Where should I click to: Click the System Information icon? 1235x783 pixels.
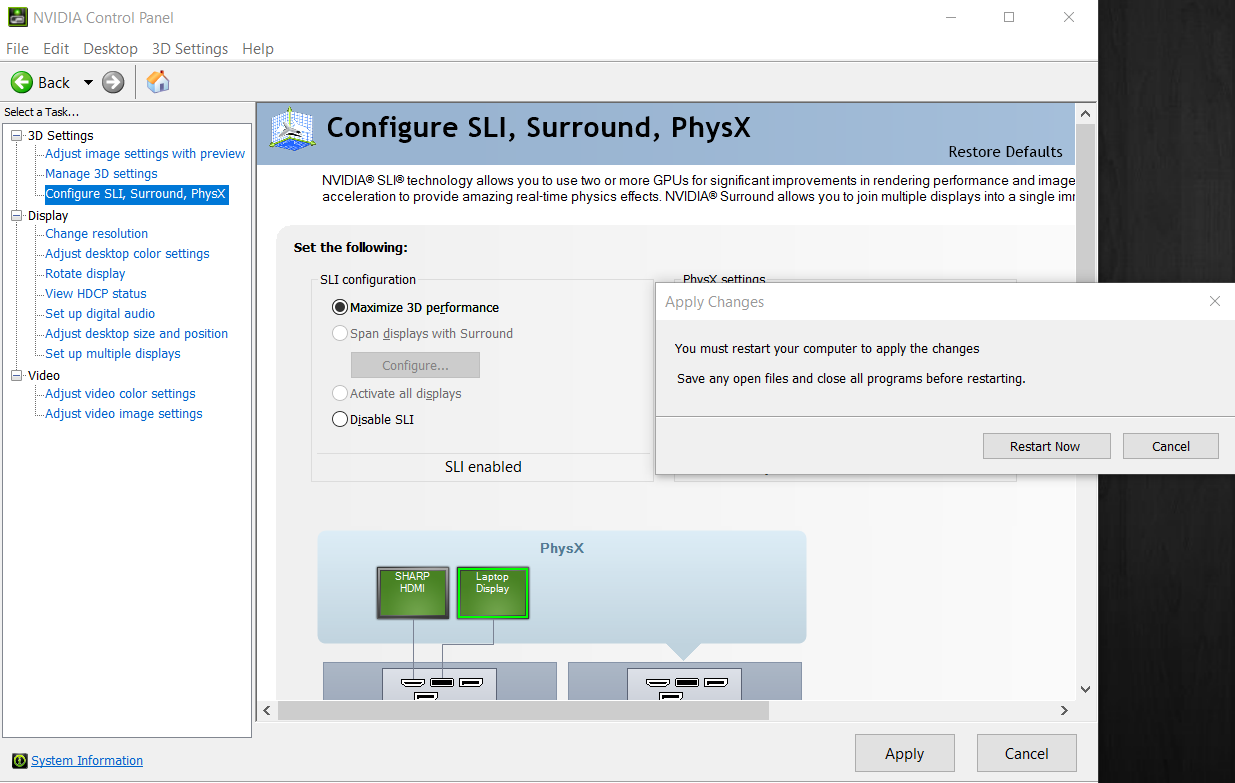(19, 761)
